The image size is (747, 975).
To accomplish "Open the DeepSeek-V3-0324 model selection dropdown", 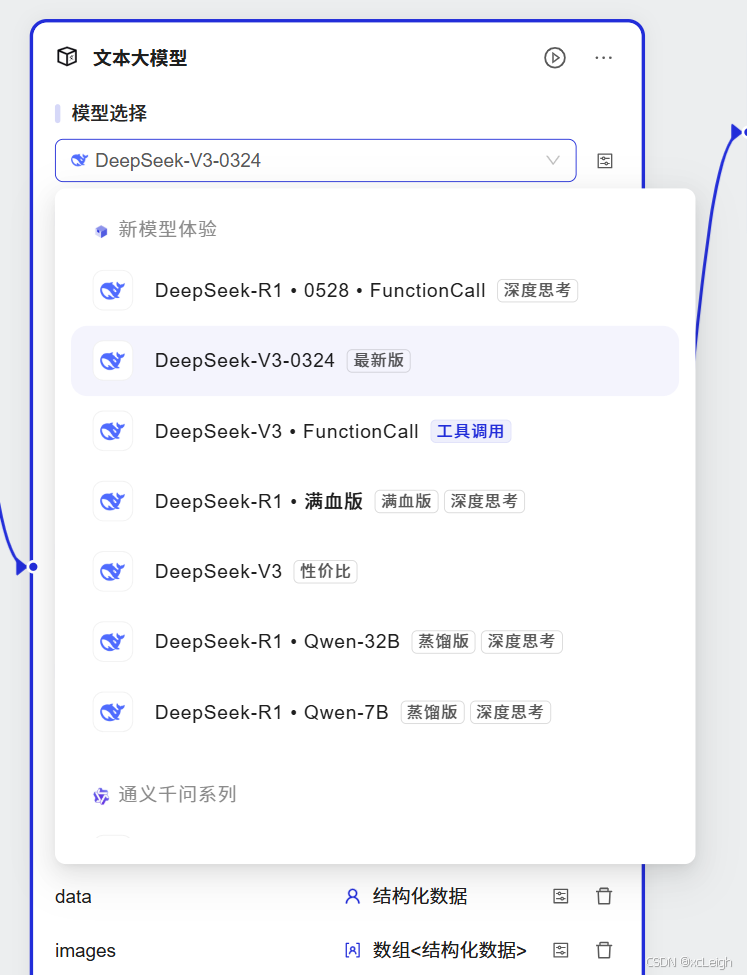I will pyautogui.click(x=315, y=160).
